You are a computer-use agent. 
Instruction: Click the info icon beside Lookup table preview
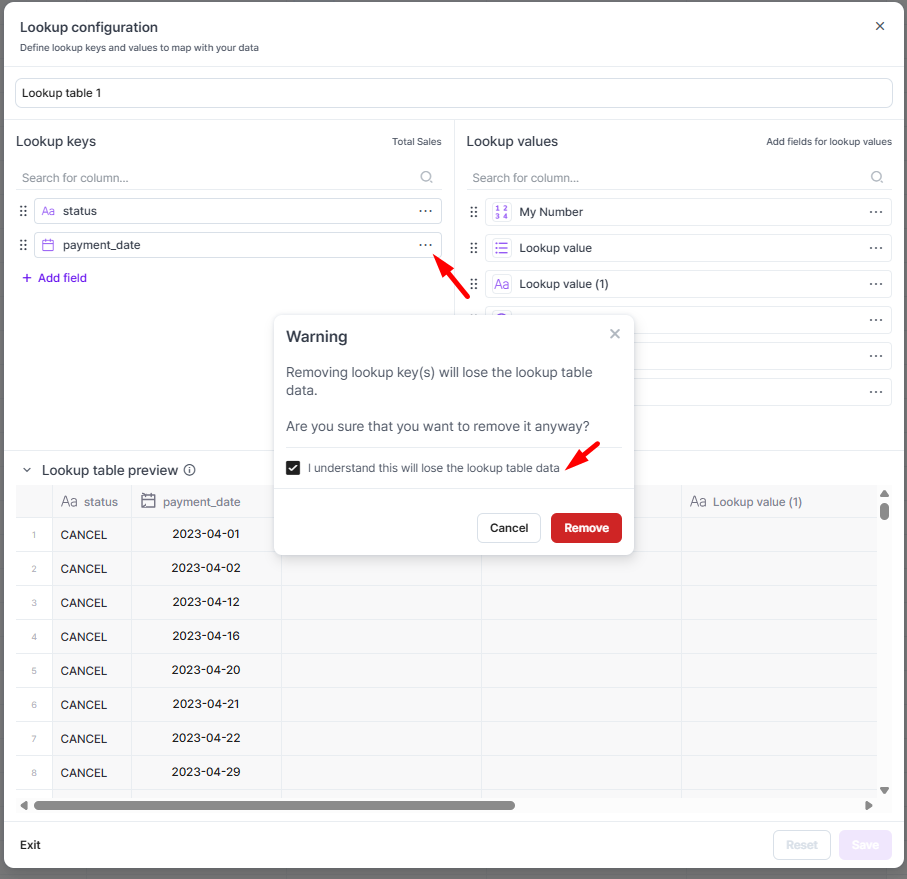tap(190, 470)
